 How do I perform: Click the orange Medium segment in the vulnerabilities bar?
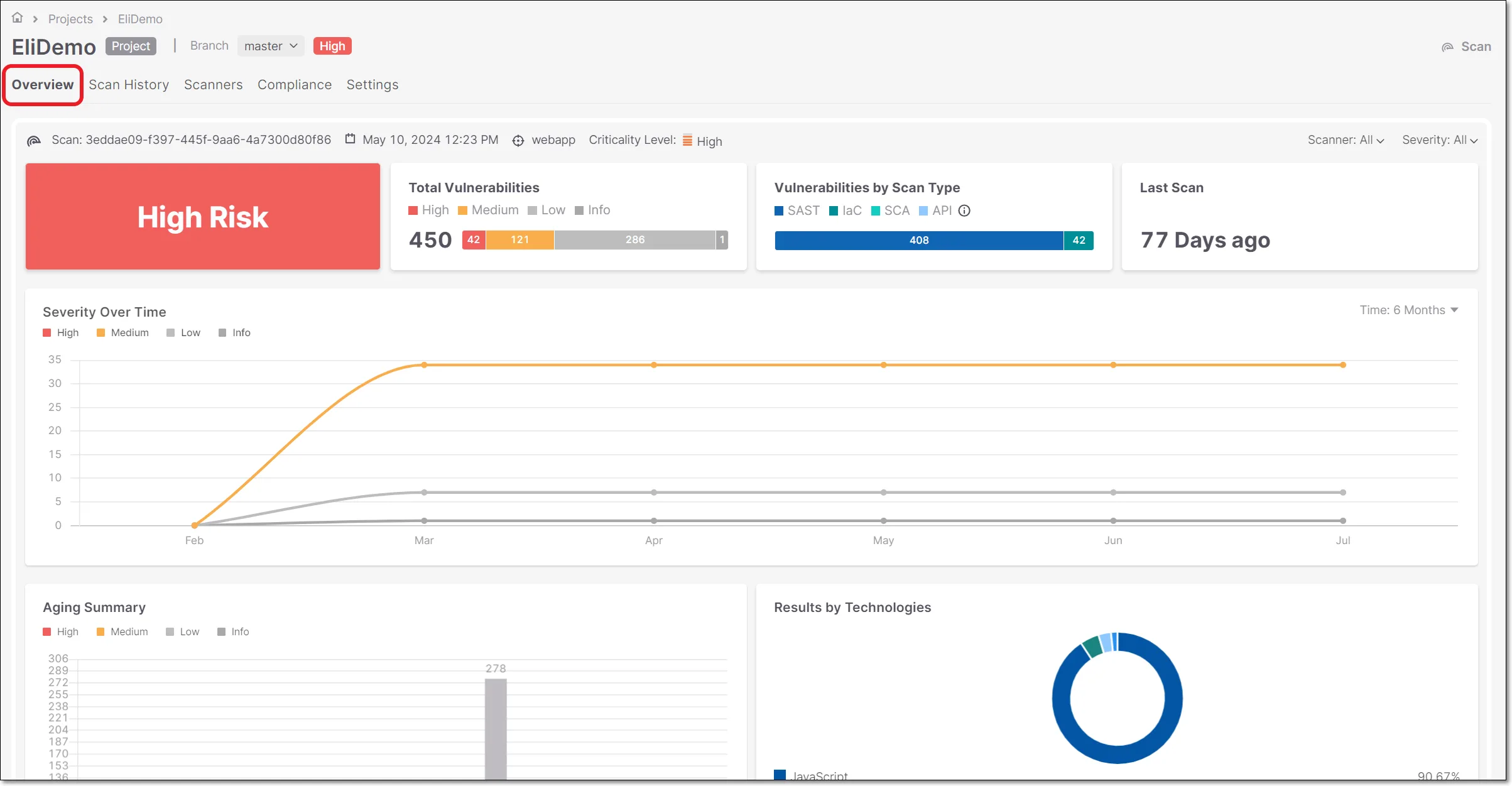[x=520, y=239]
